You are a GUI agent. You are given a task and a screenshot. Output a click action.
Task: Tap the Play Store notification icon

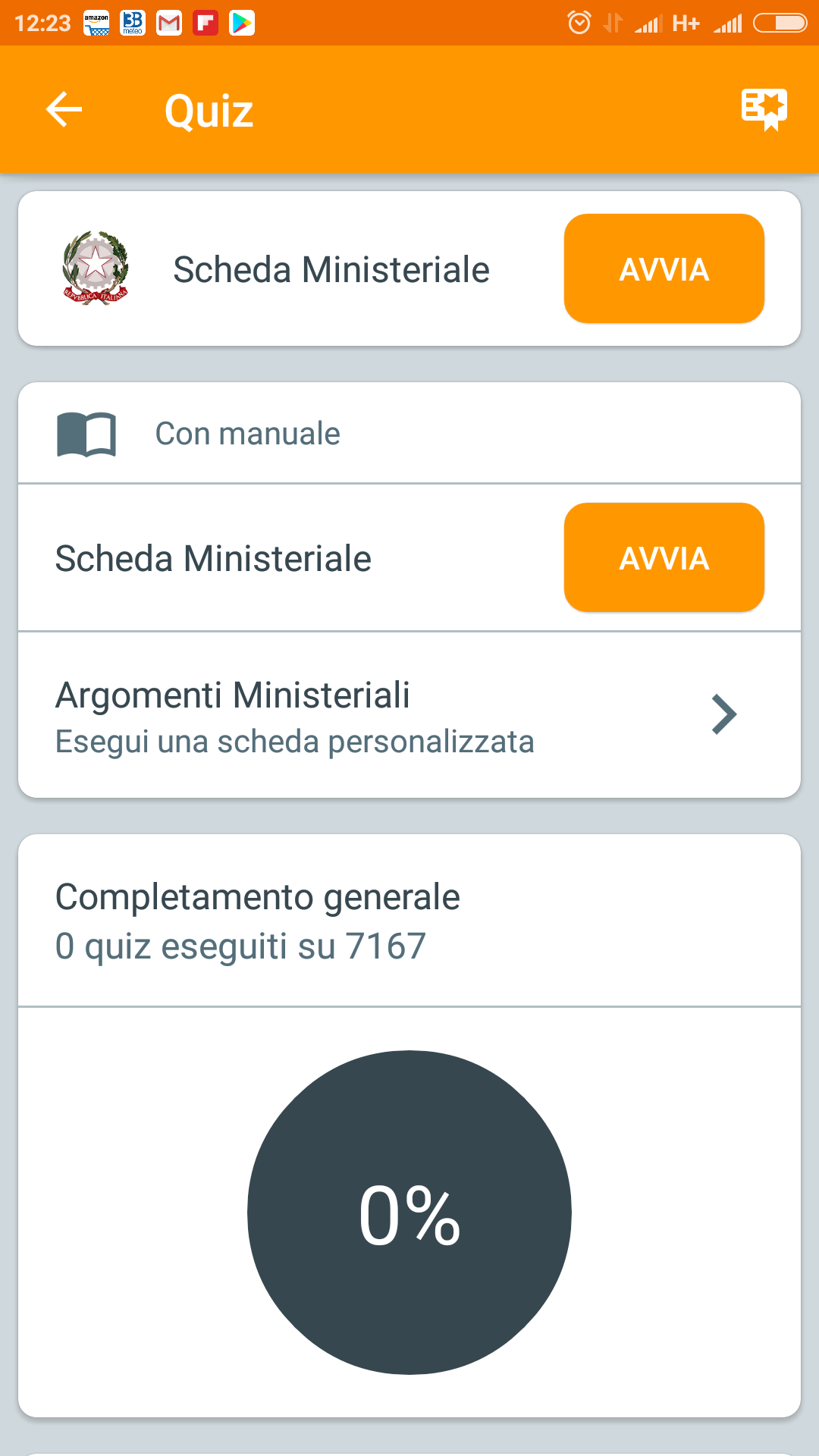click(242, 24)
